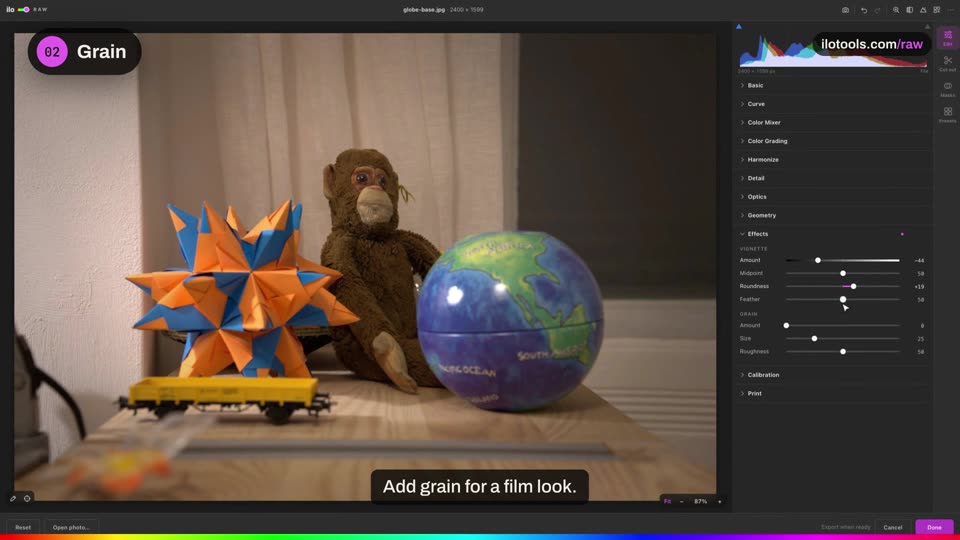Click the Export when ready label
Viewport: 960px width, 540px height.
[x=845, y=527]
